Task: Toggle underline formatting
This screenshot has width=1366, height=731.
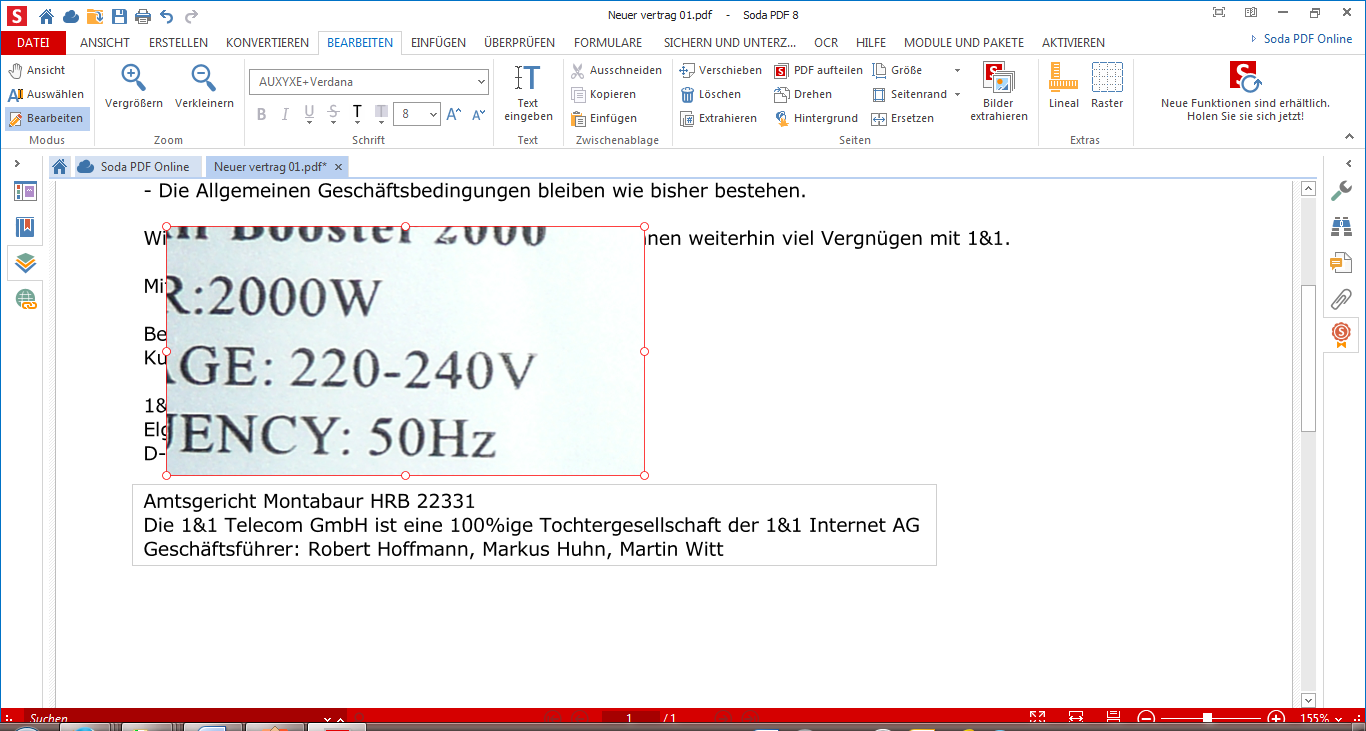Action: tap(309, 114)
